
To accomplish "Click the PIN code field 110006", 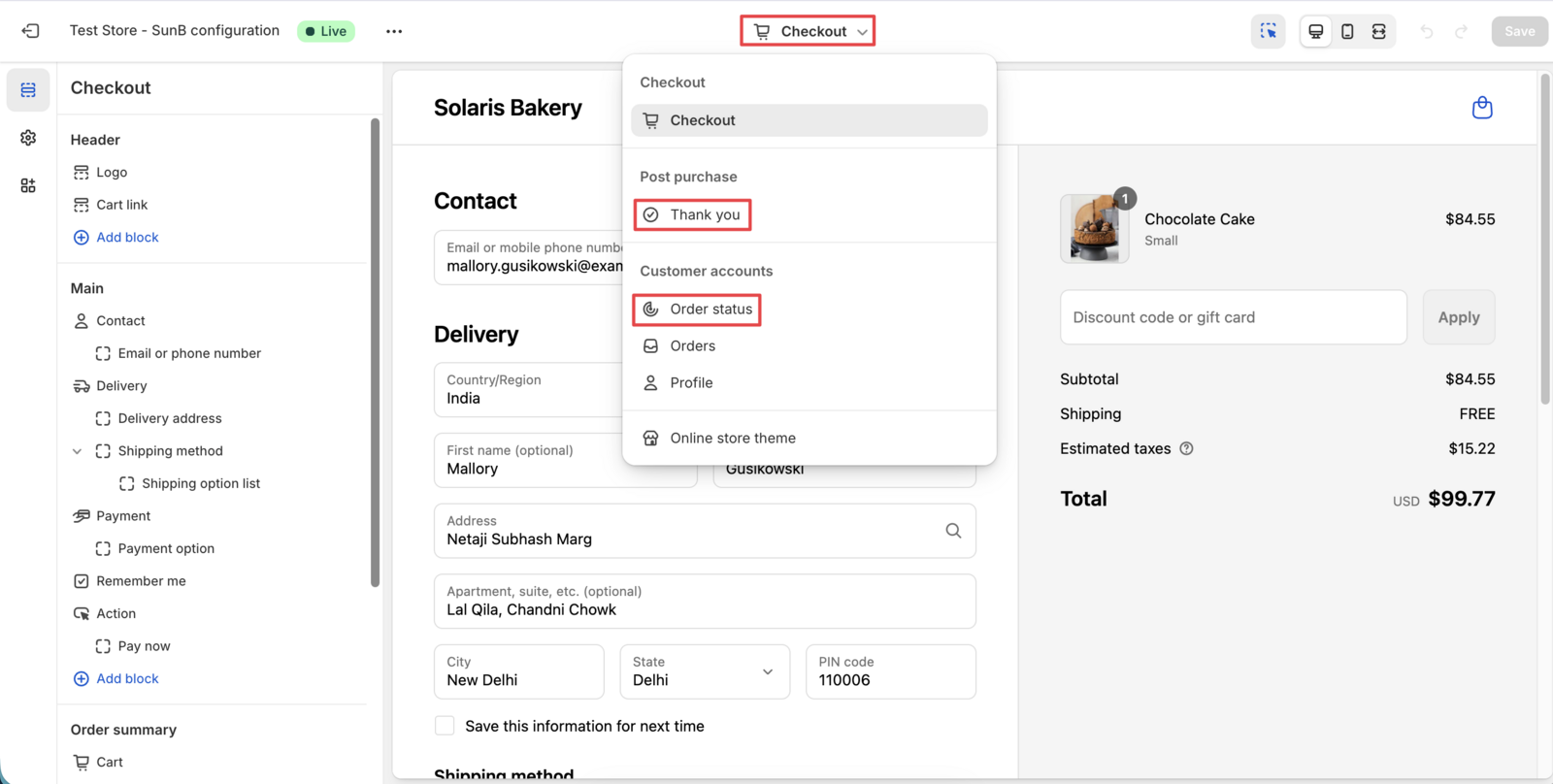I will click(891, 671).
